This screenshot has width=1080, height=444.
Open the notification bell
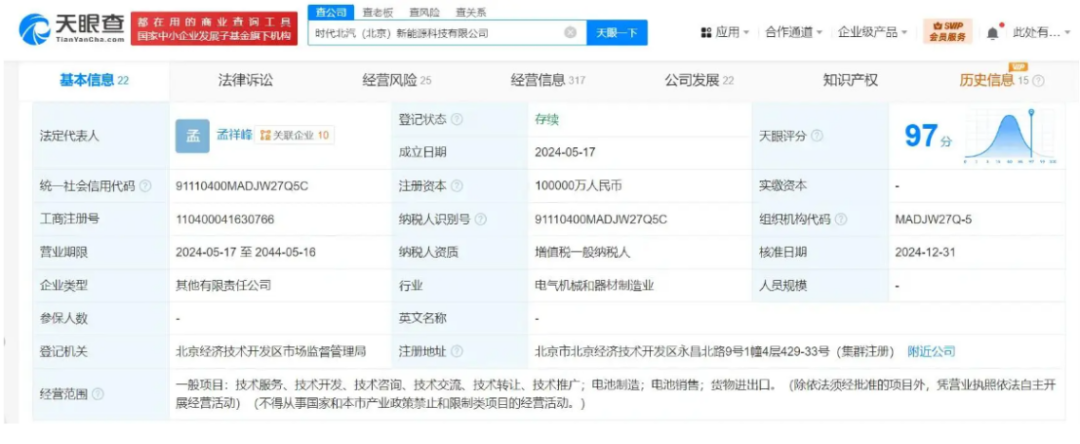[993, 32]
